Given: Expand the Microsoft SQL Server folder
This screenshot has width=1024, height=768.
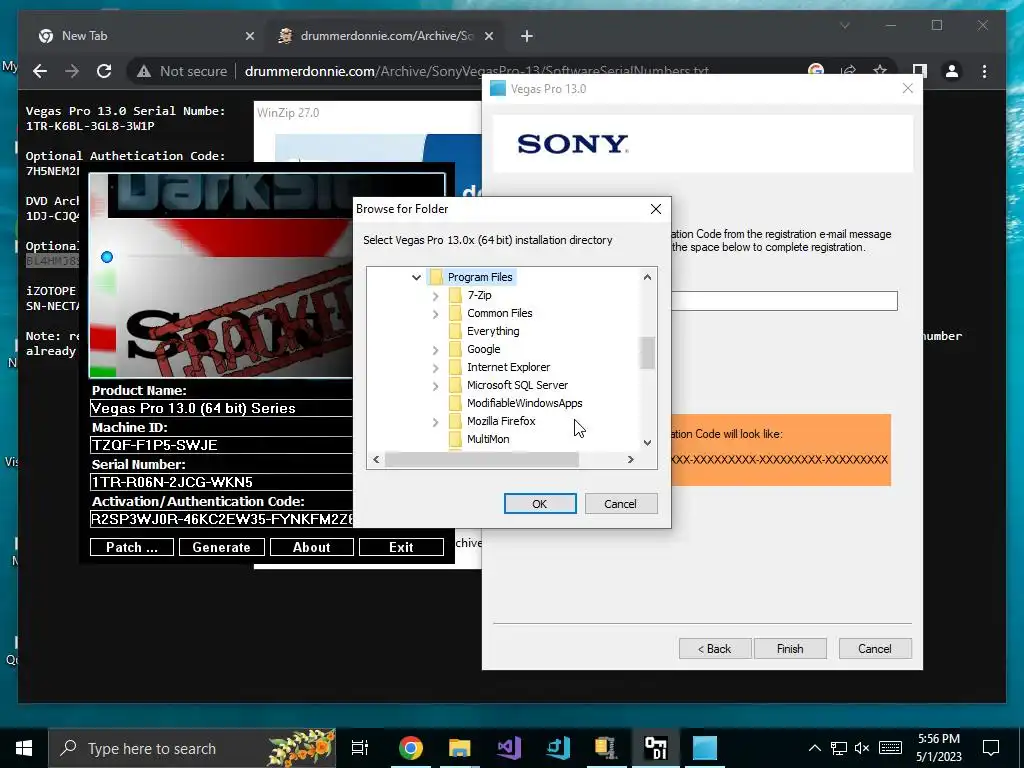Looking at the screenshot, I should [436, 386].
